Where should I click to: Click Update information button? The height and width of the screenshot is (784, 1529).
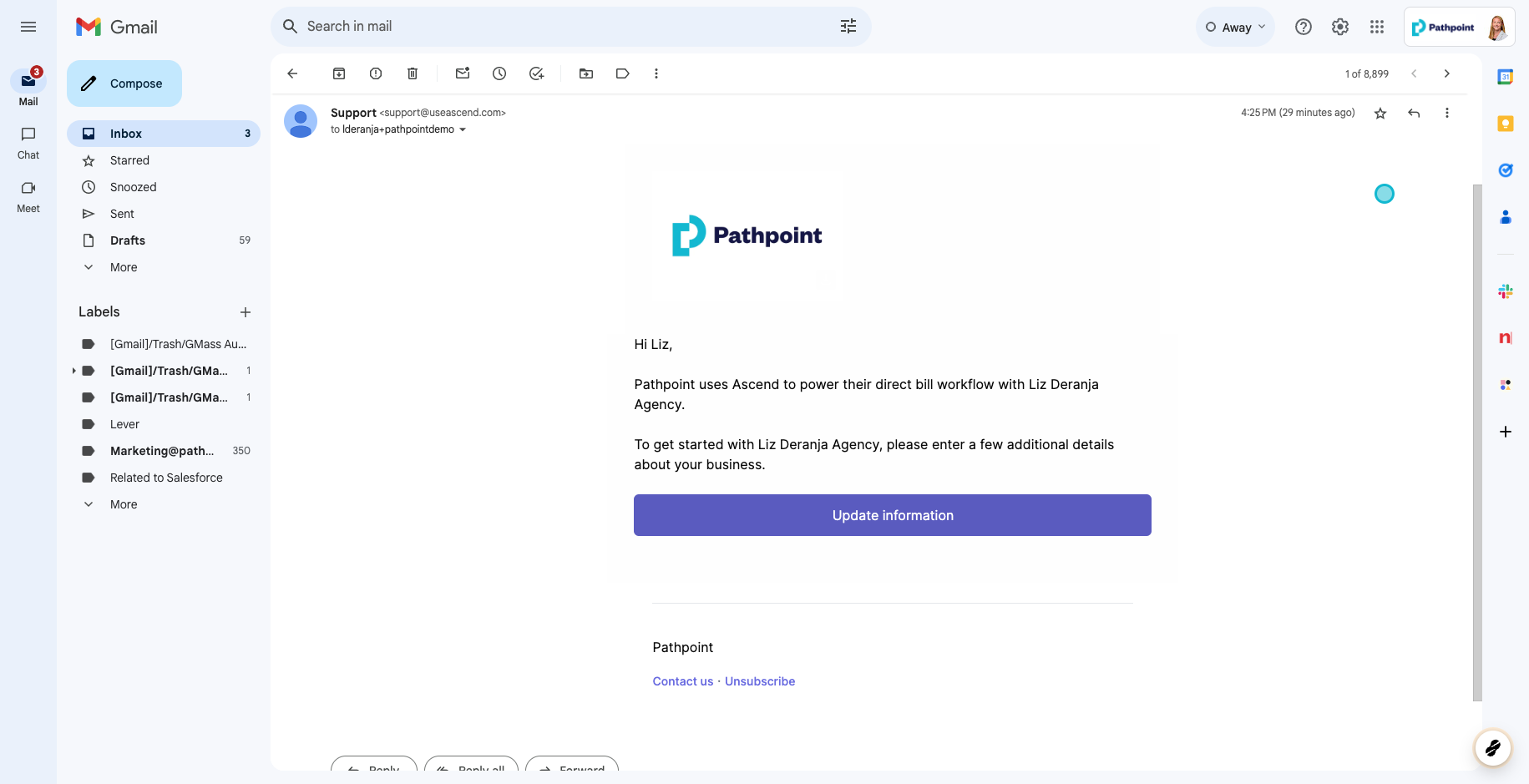point(892,515)
